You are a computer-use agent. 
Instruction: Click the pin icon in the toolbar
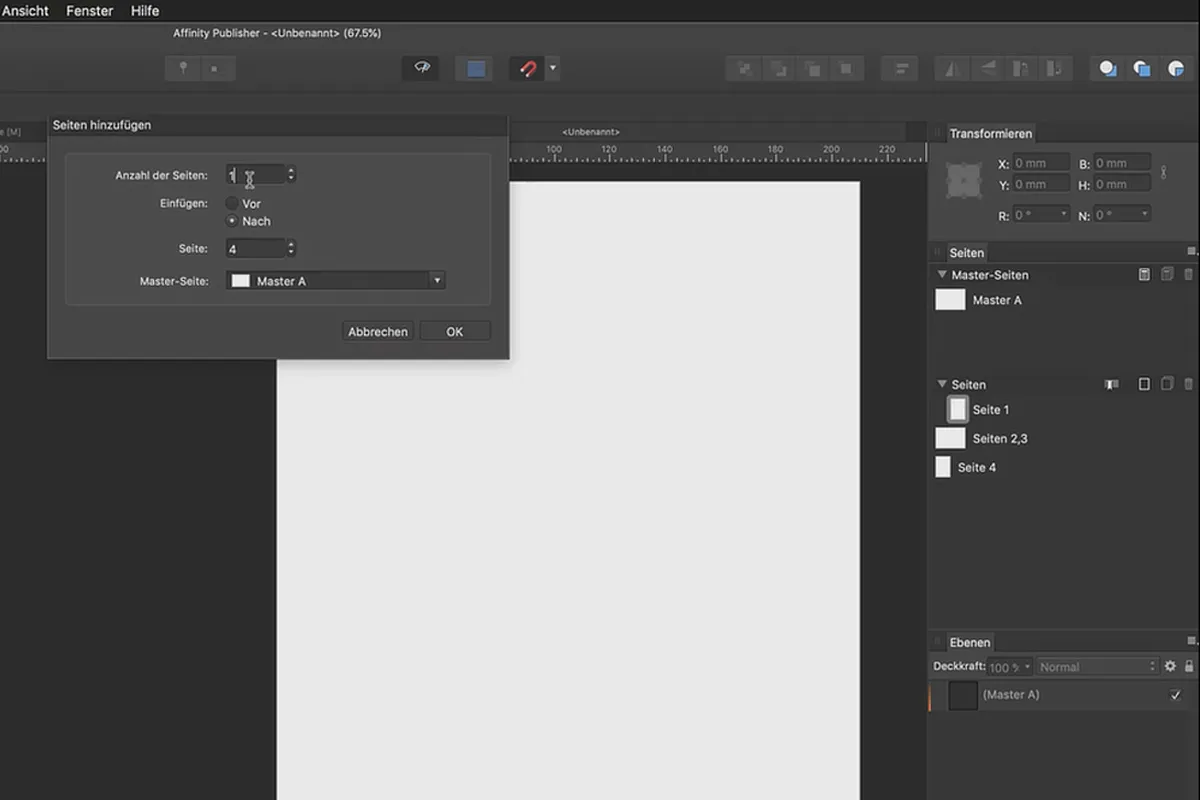182,69
